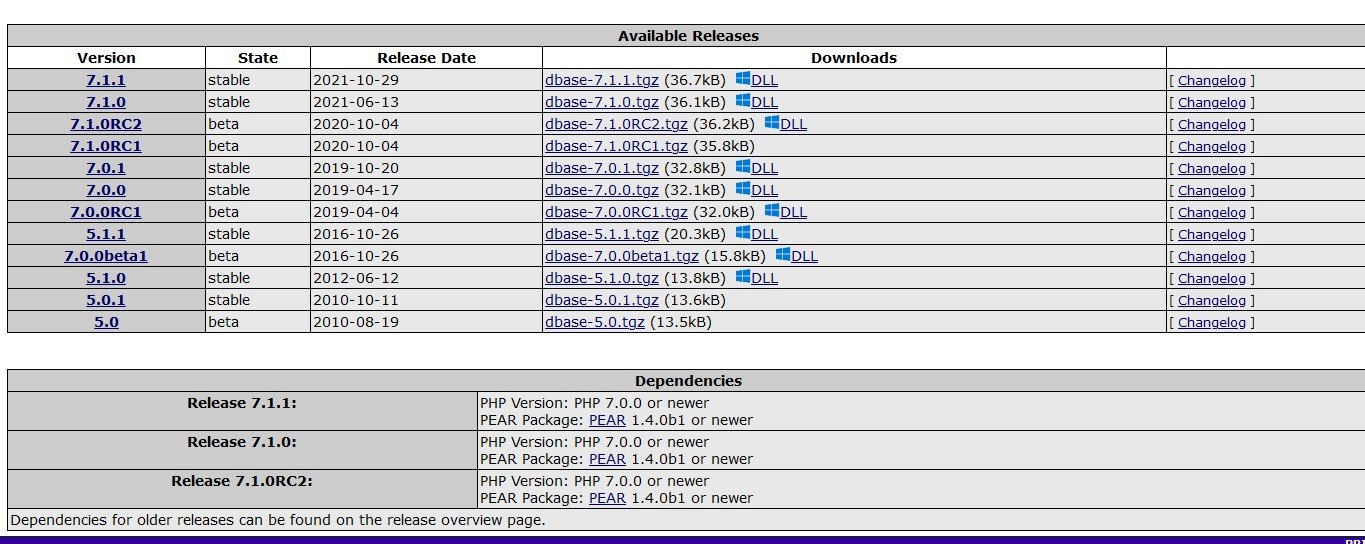Click the Windows DLL icon for 7.0.0beta1
Image resolution: width=1365 pixels, height=544 pixels.
pyautogui.click(x=783, y=255)
